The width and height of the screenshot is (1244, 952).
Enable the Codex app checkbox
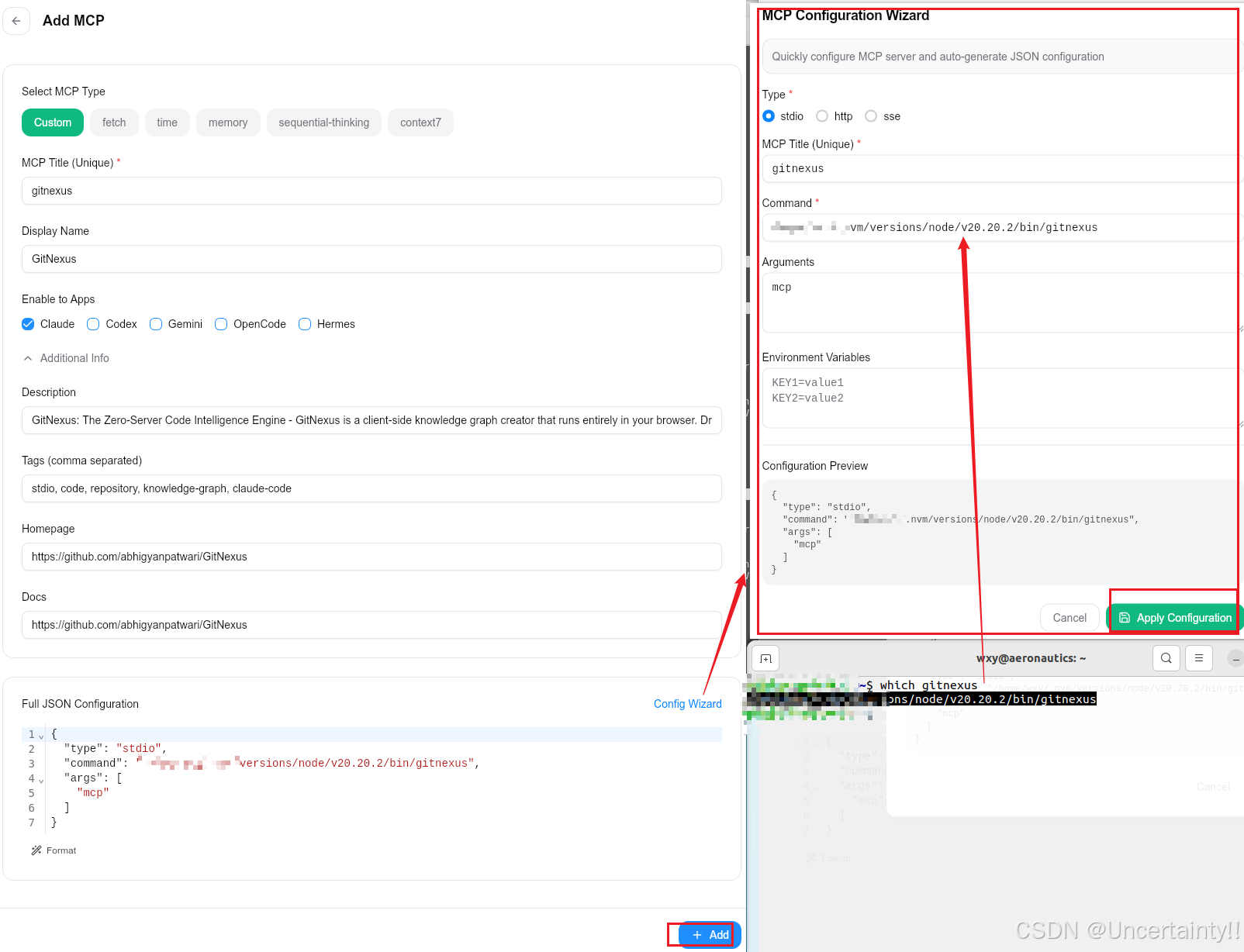click(x=93, y=324)
